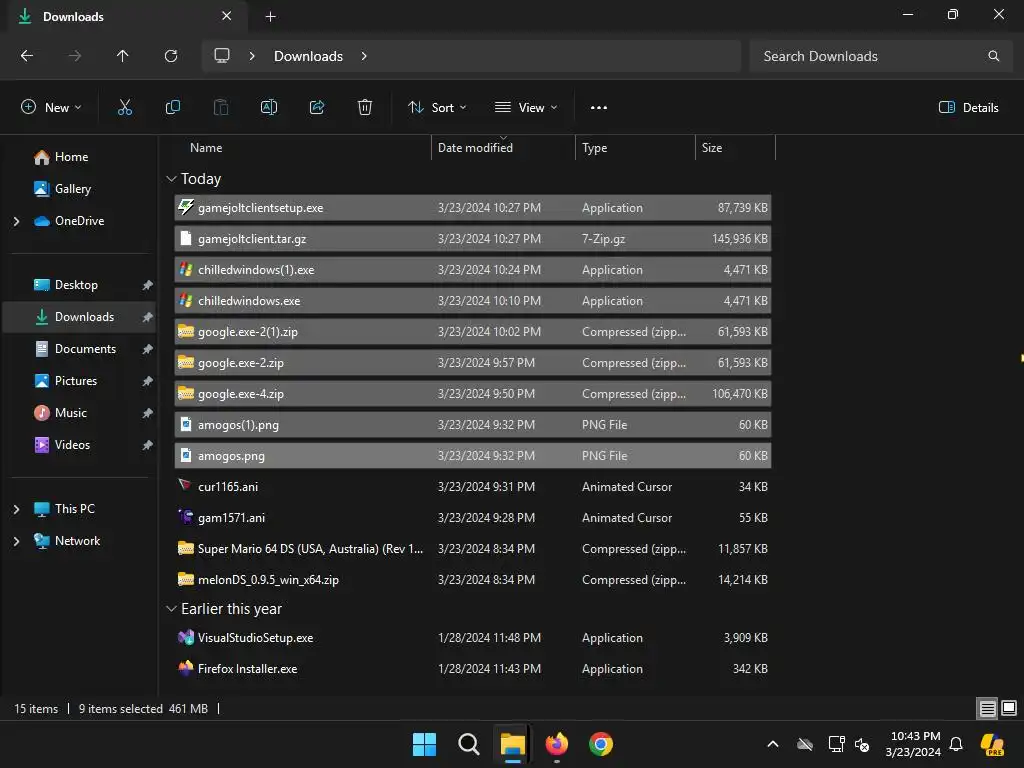
Task: Select cur1165.ani cursor file
Action: (x=473, y=487)
